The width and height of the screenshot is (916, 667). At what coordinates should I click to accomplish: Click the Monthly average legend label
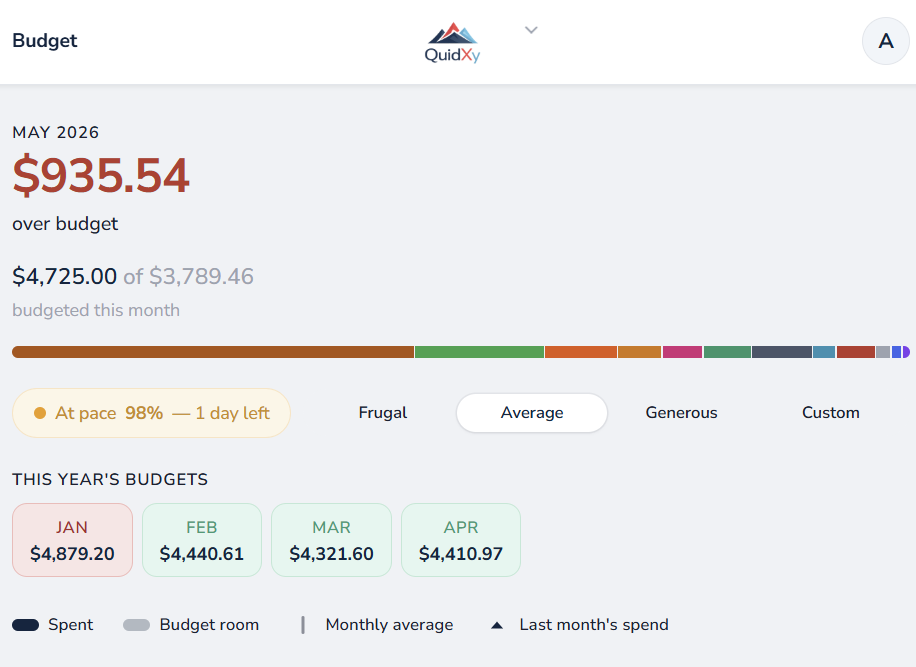[x=390, y=625]
